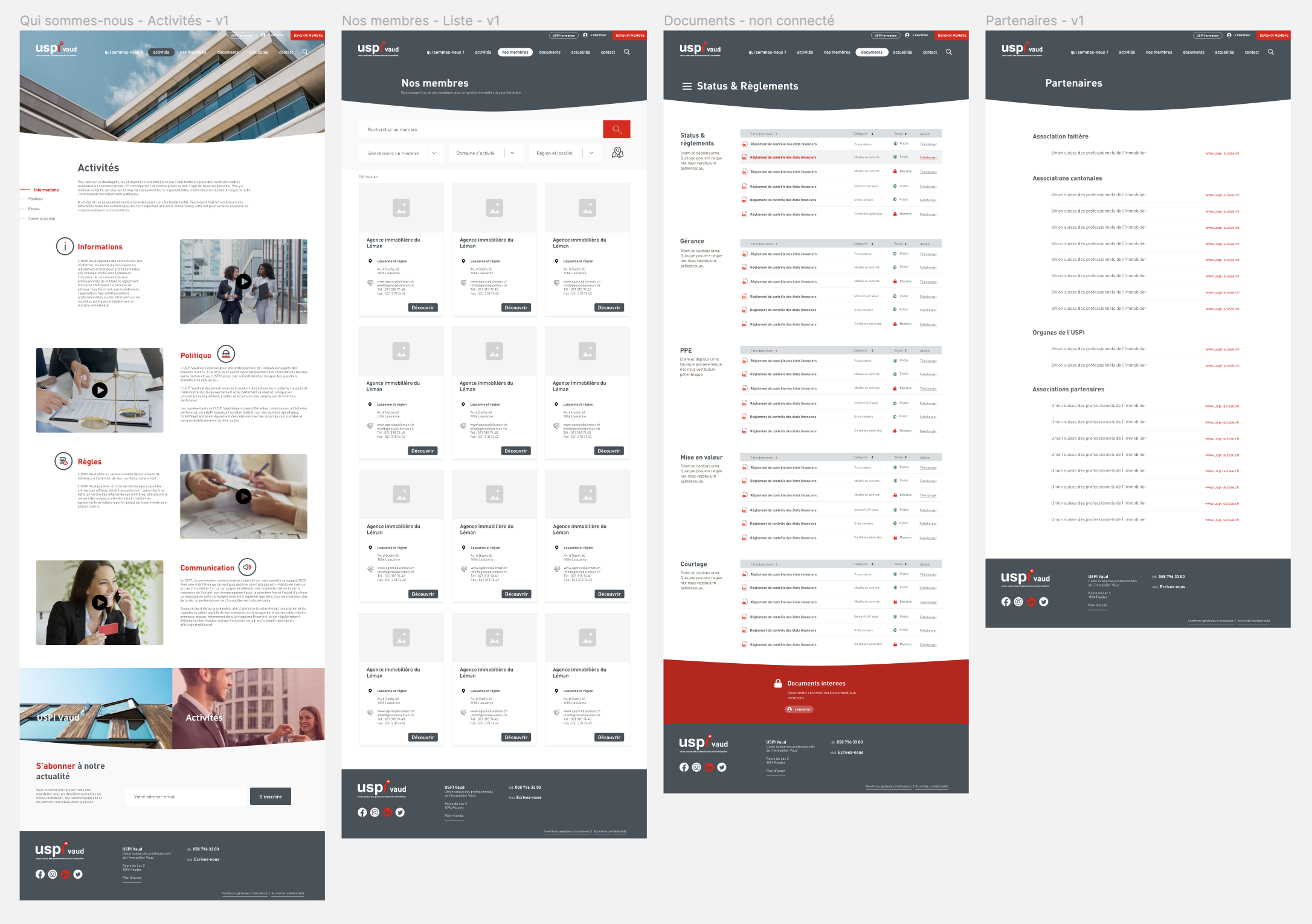
Task: Click the red search button beside Rechercher un membre
Action: 616,129
